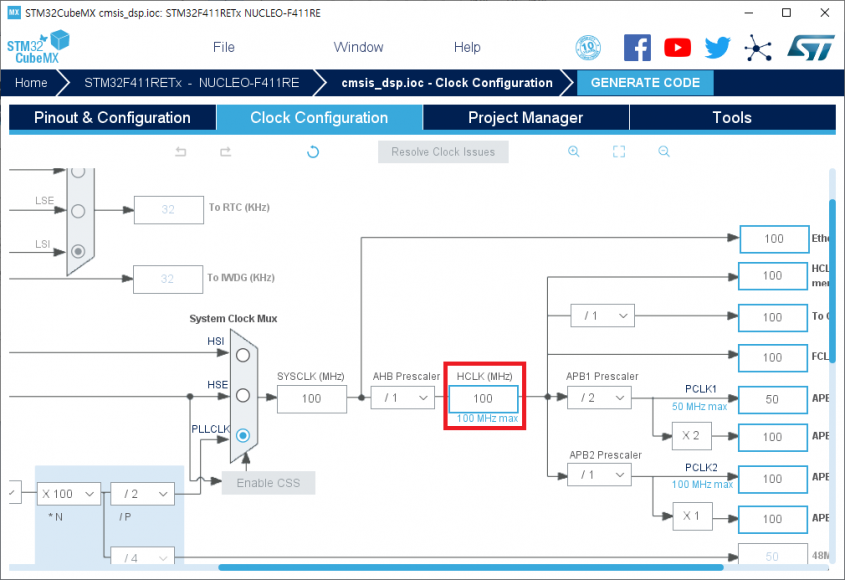Fit clock diagram to window icon
The width and height of the screenshot is (845, 580).
tap(619, 151)
